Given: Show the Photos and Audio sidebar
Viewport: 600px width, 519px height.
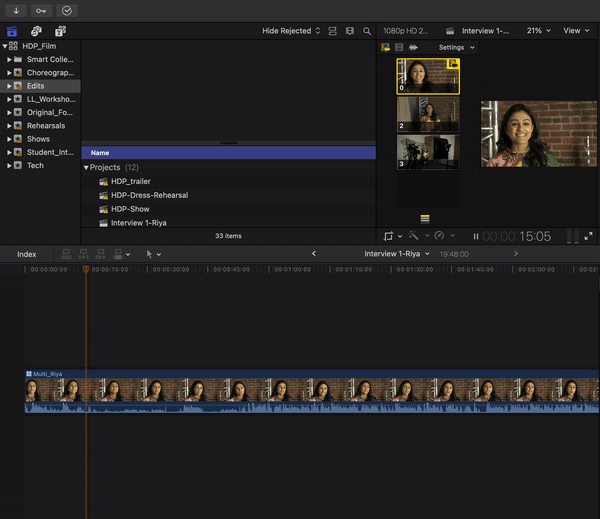Looking at the screenshot, I should (x=35, y=31).
